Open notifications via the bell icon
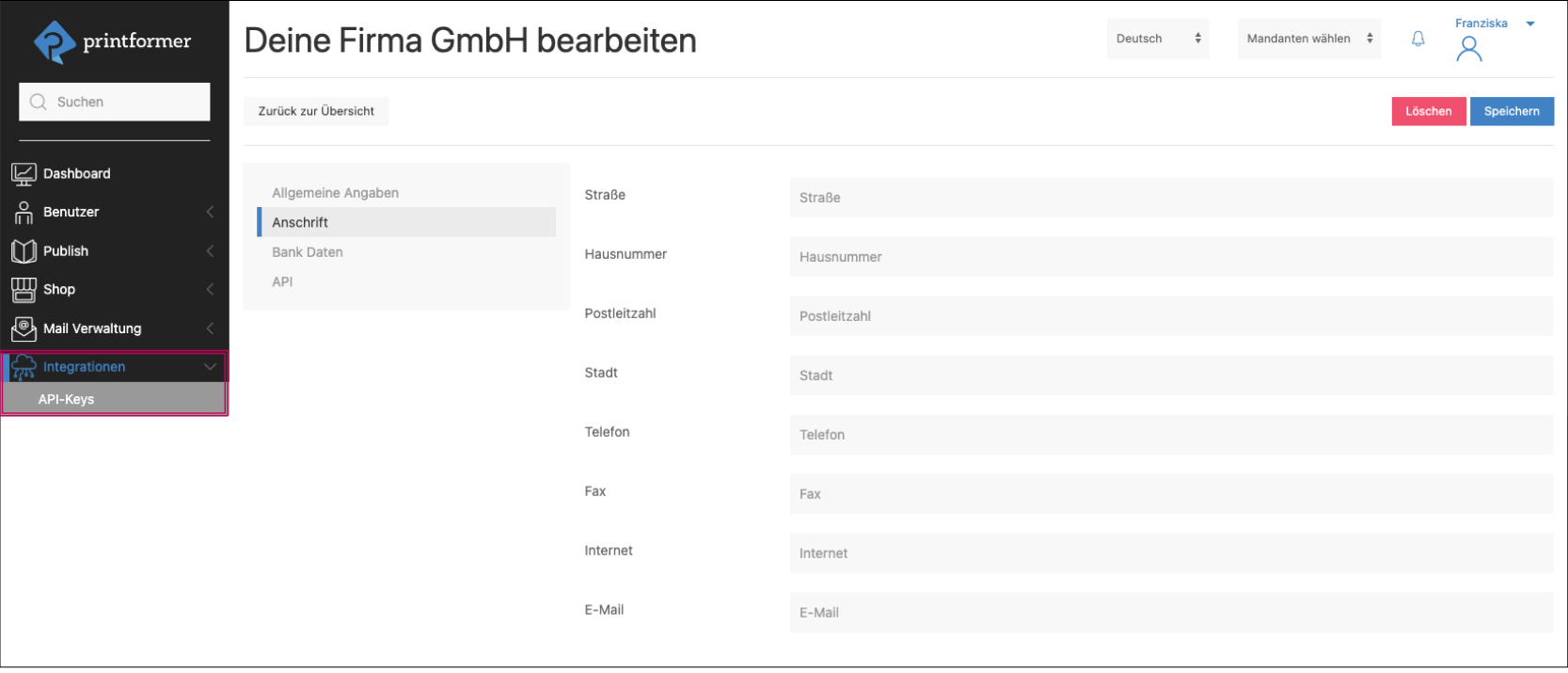Viewport: 1568px width, 673px height. [1418, 39]
